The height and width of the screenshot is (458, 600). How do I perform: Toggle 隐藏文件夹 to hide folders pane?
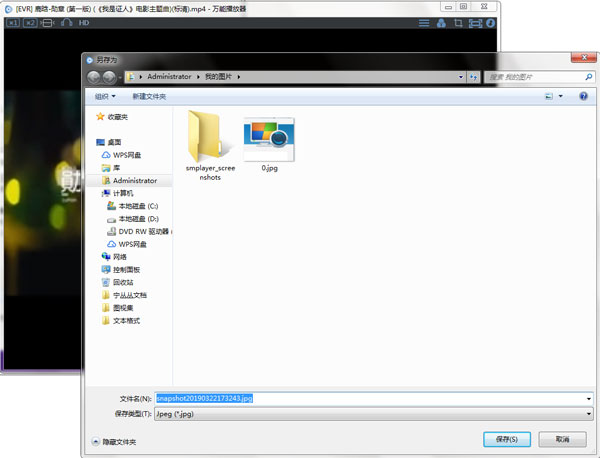coord(119,441)
